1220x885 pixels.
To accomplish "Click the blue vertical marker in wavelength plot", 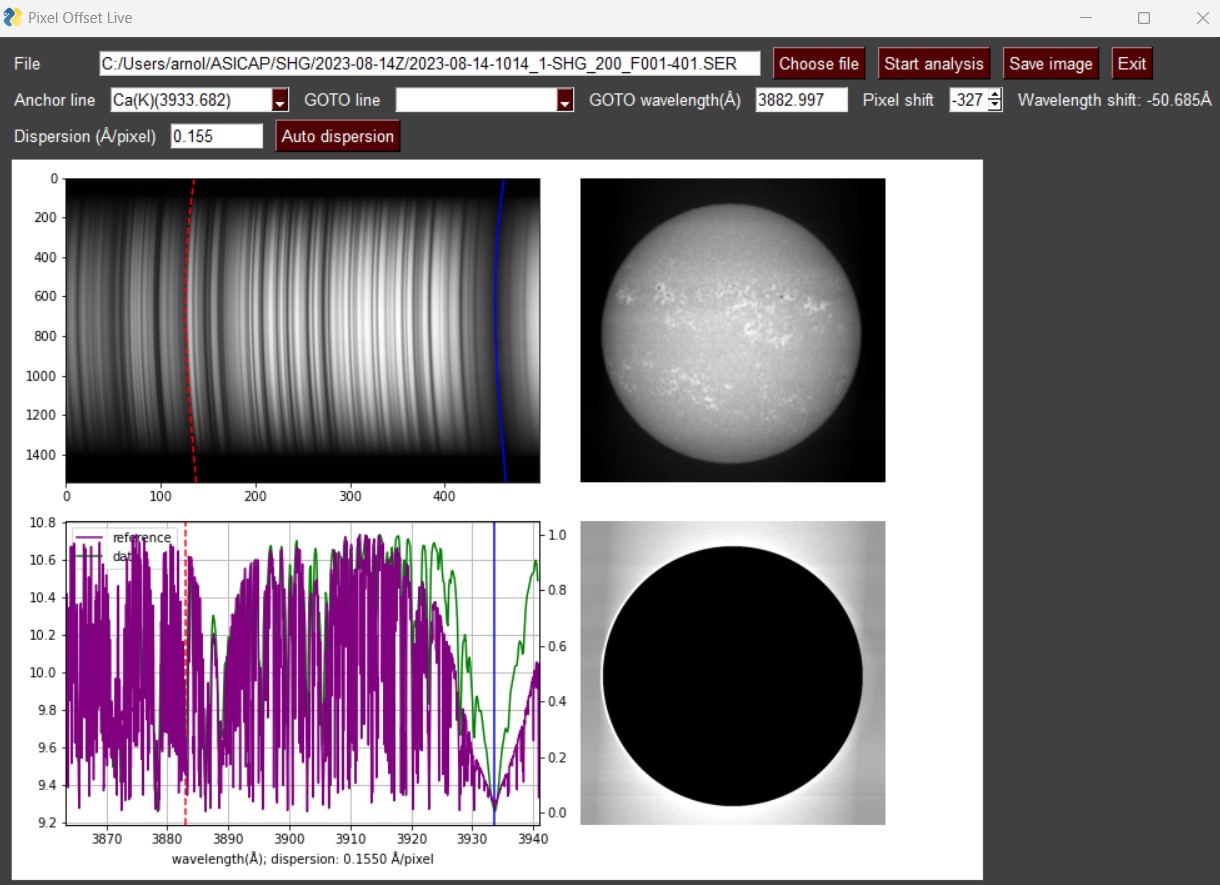I will 494,672.
